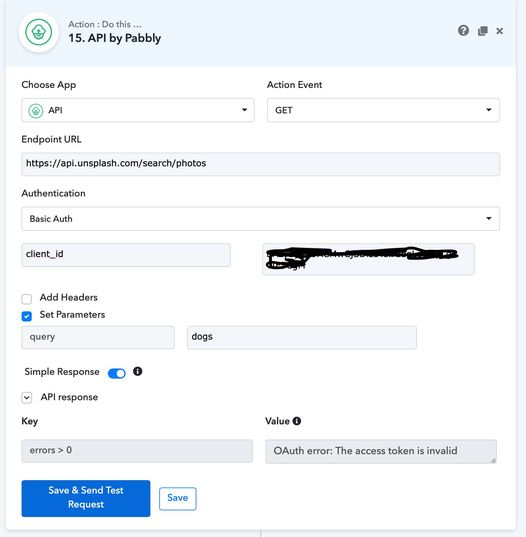Open the Choose App dropdown showing API

point(138,110)
